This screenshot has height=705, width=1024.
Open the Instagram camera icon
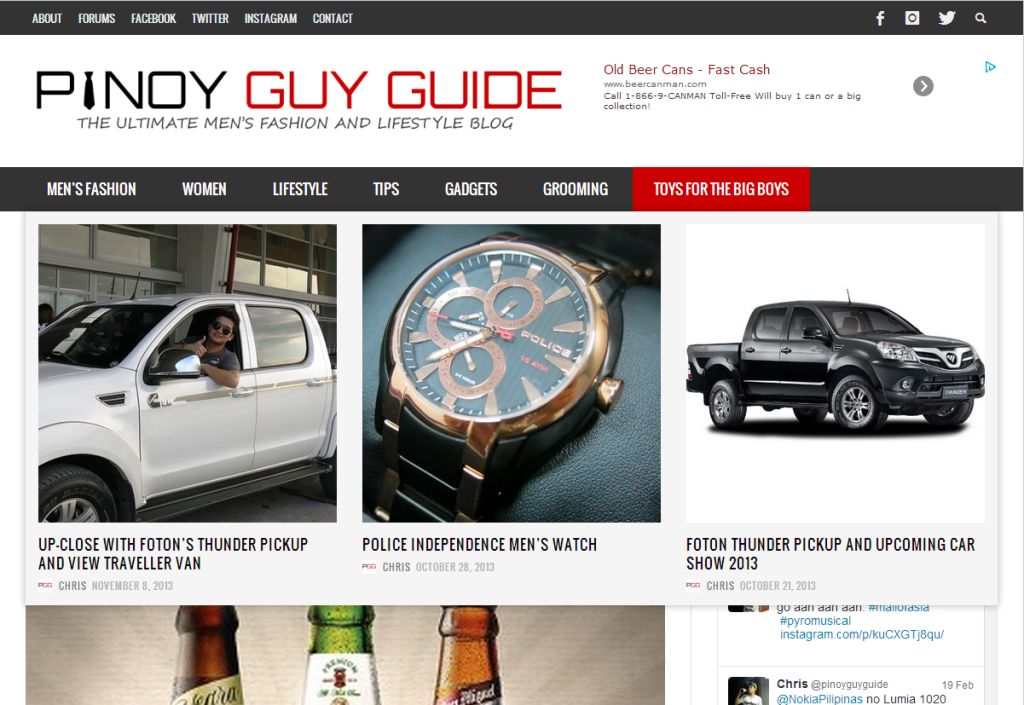912,18
